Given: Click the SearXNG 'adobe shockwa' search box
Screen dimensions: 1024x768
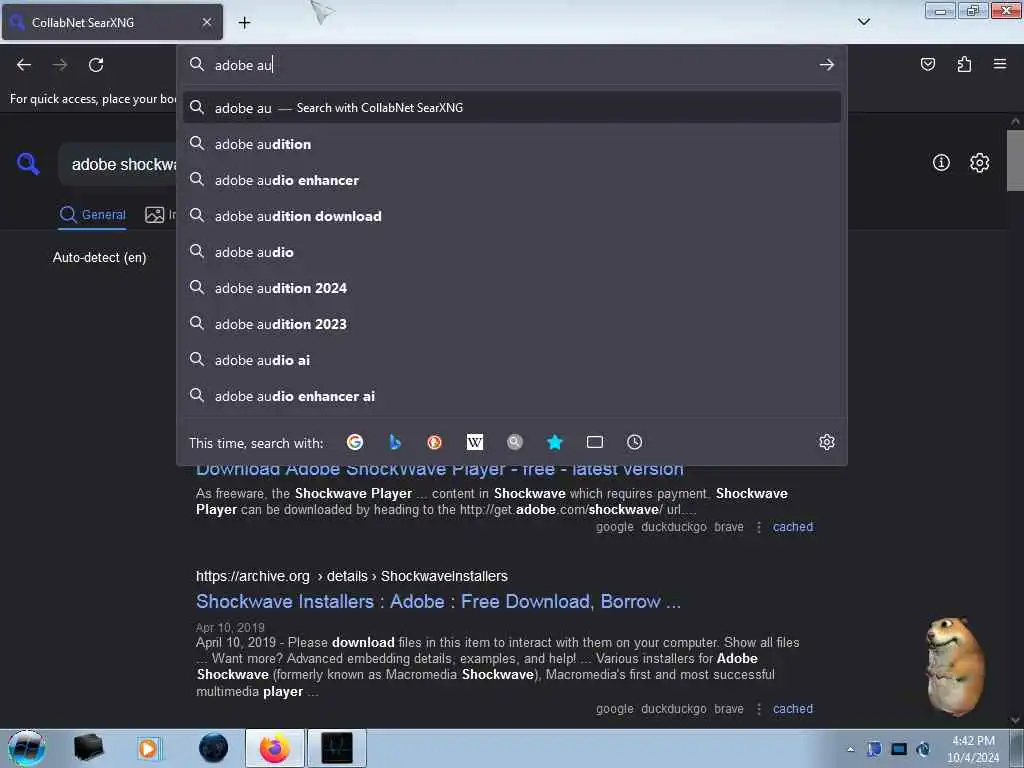Looking at the screenshot, I should click(118, 164).
